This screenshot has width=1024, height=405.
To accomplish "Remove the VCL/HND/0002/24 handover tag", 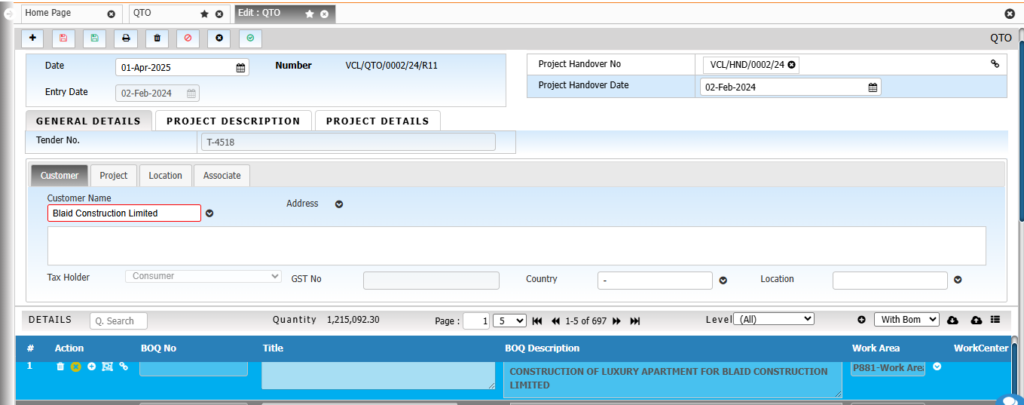I will pyautogui.click(x=792, y=65).
